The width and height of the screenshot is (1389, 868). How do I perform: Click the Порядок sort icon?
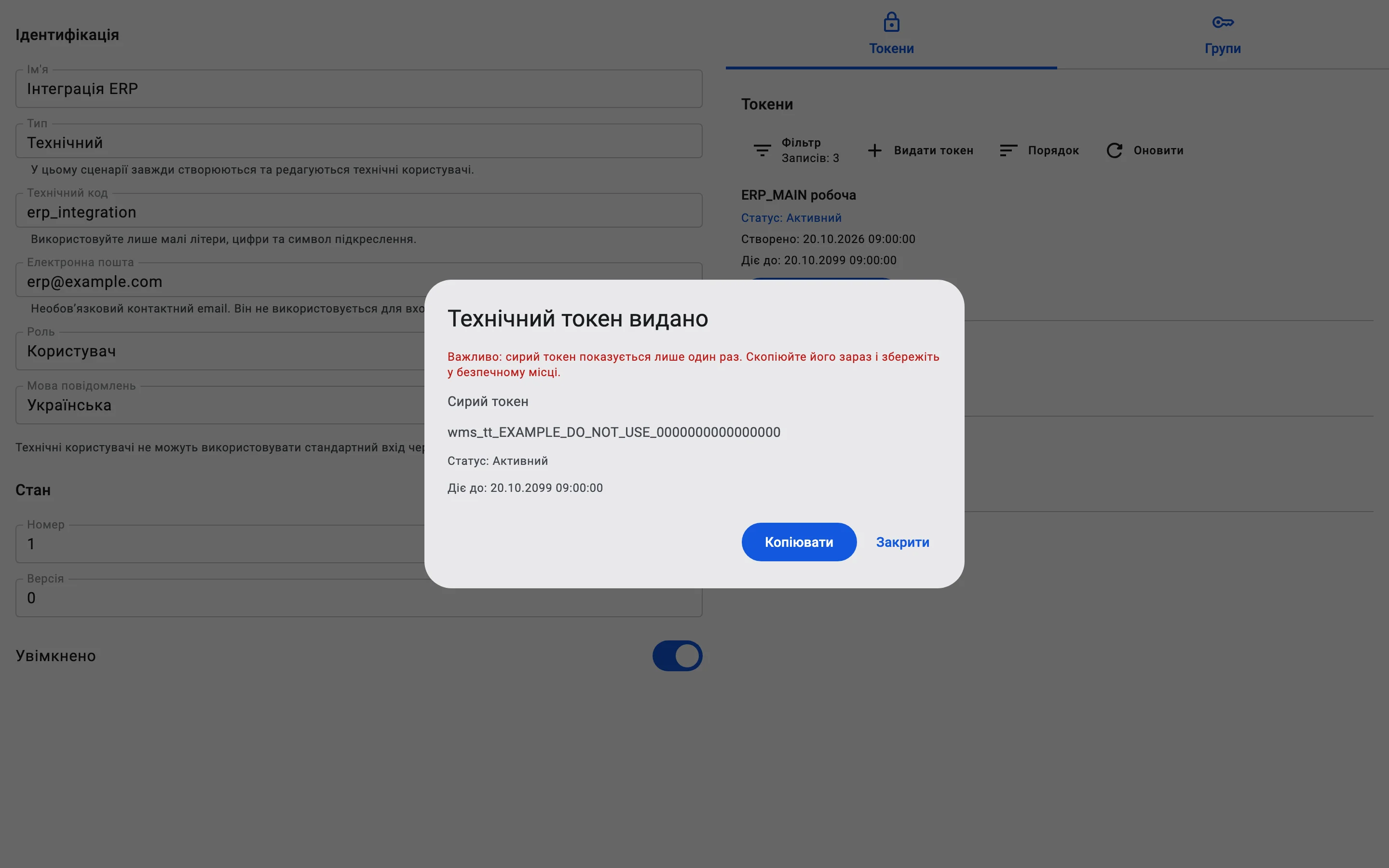click(1008, 150)
